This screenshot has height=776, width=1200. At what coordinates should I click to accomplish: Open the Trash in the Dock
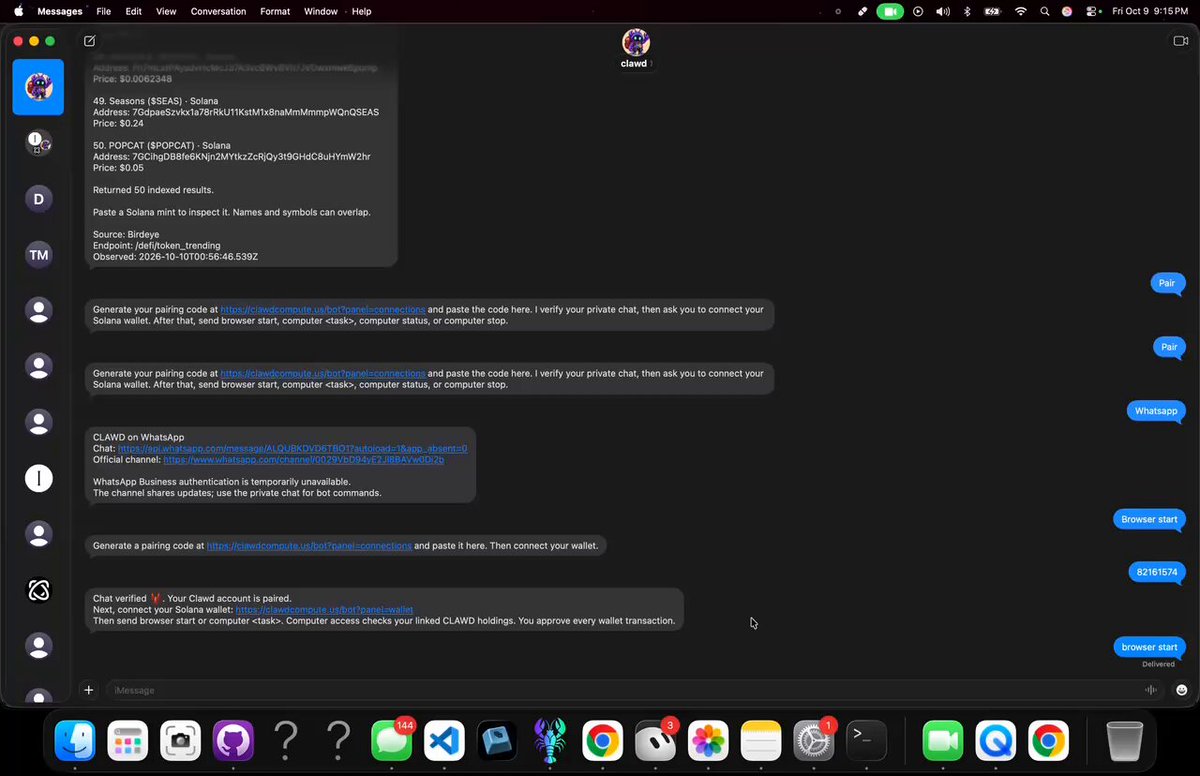[x=1125, y=741]
